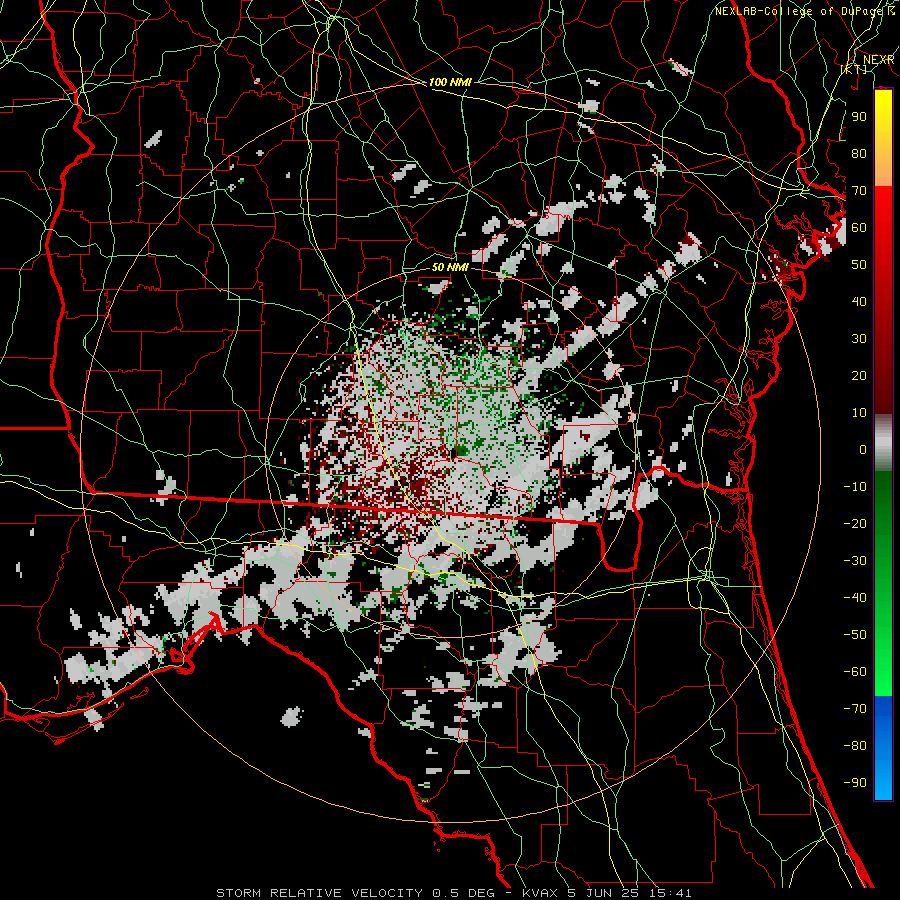
Task: Click the -40 value on the velocity scale
Action: click(855, 598)
